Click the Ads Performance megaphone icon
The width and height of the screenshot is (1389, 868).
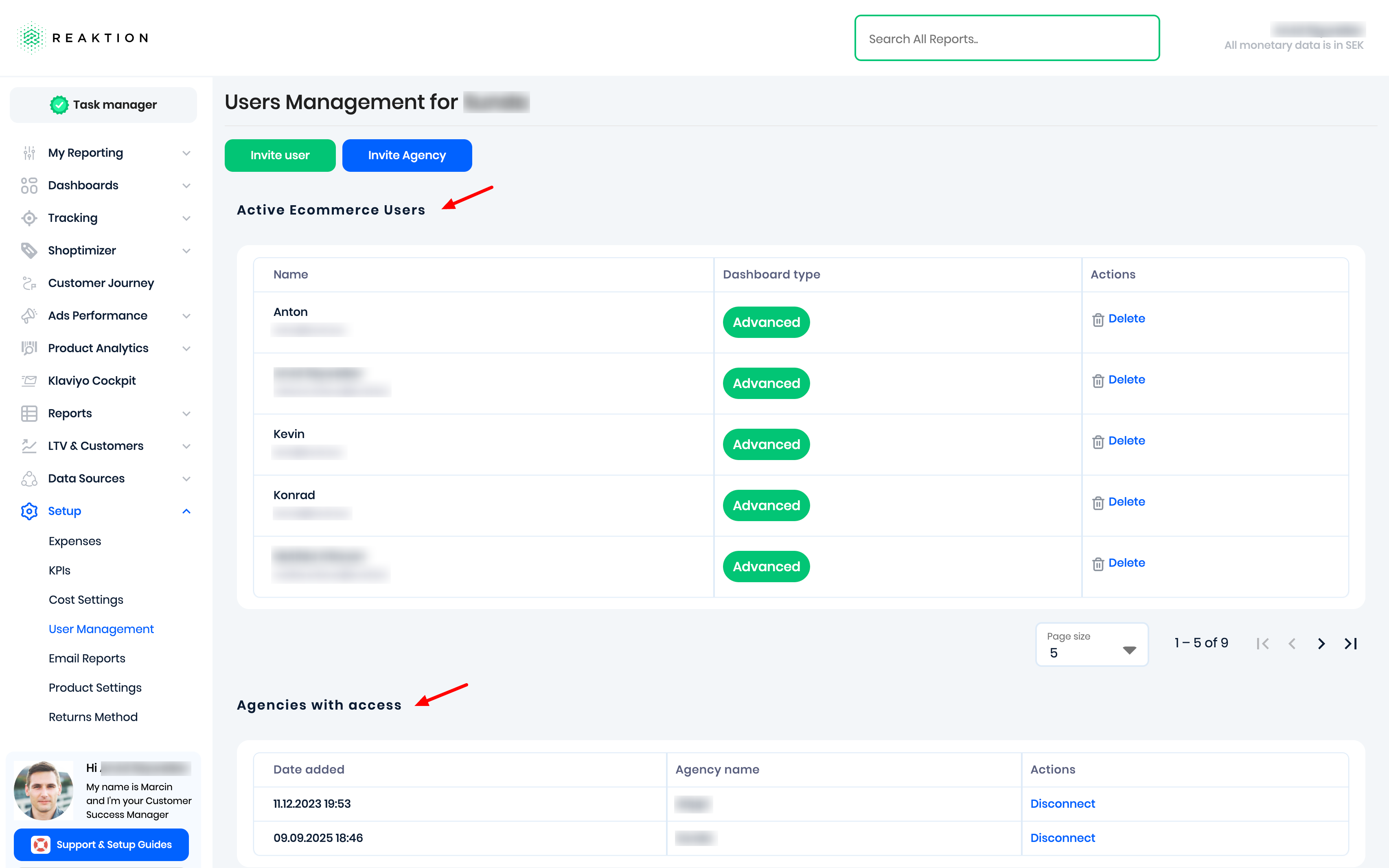tap(28, 316)
